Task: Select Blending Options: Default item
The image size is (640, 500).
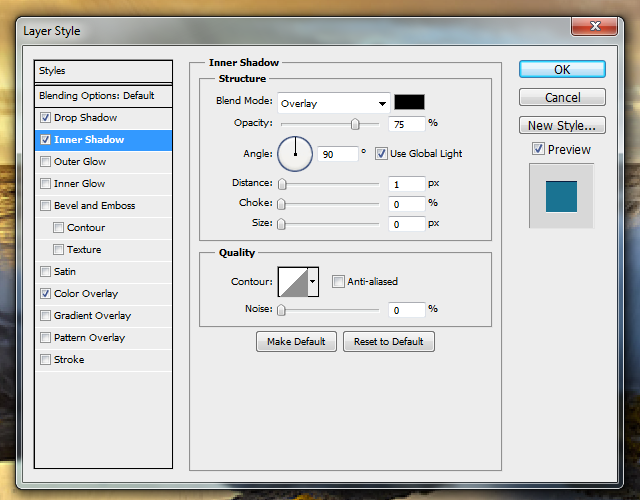Action: click(x=103, y=96)
